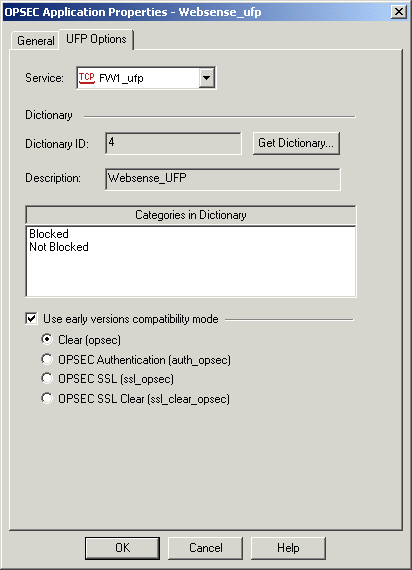412x570 pixels.
Task: Click the TCP service icon
Action: coord(87,78)
